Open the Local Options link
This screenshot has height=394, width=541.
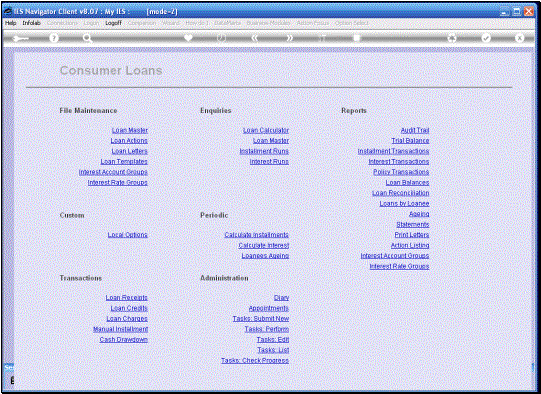click(128, 235)
